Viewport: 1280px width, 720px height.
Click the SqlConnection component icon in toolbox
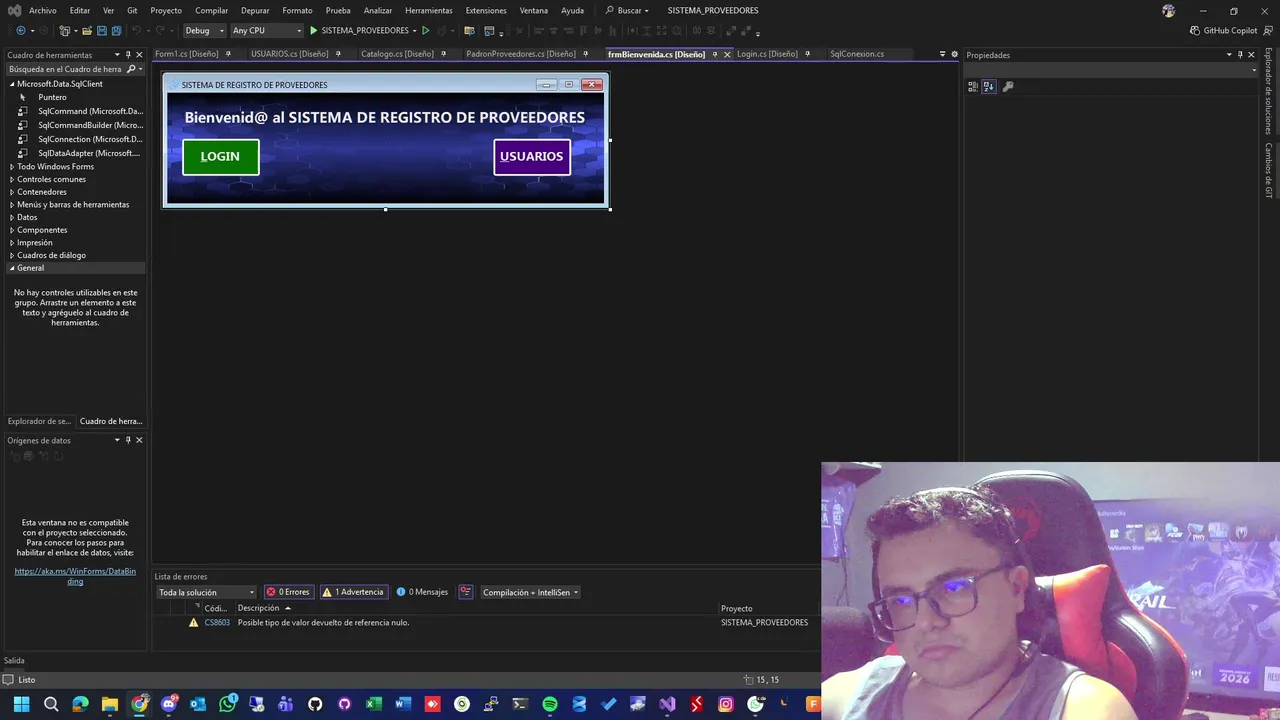(x=23, y=140)
